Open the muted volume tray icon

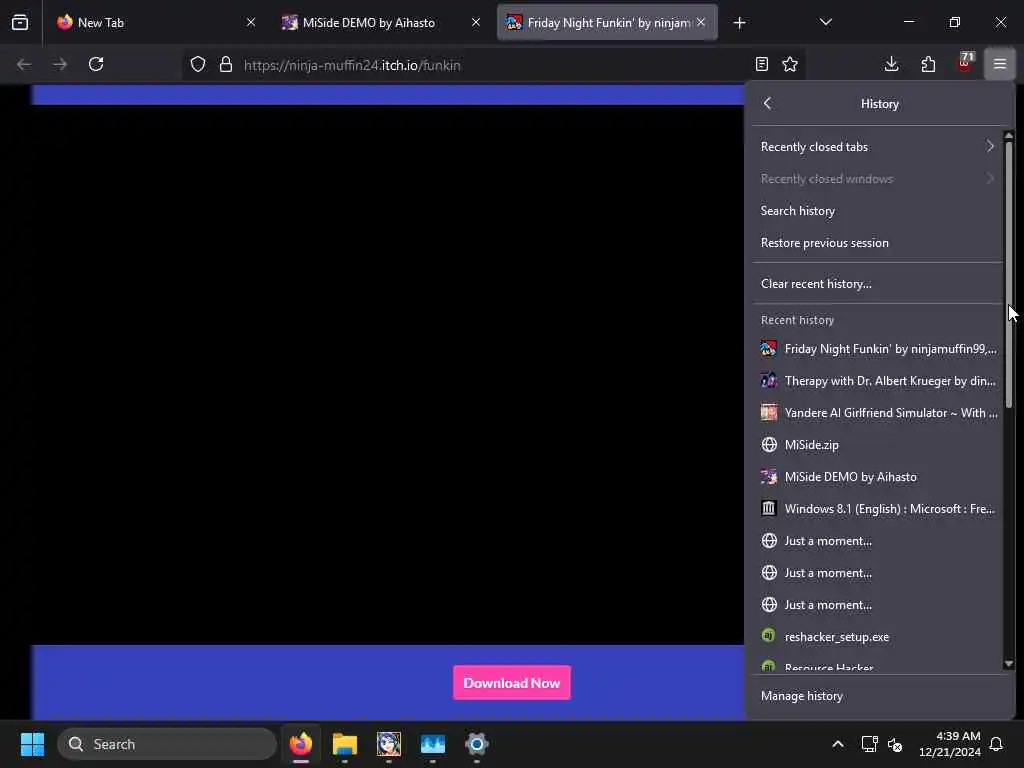(x=895, y=744)
